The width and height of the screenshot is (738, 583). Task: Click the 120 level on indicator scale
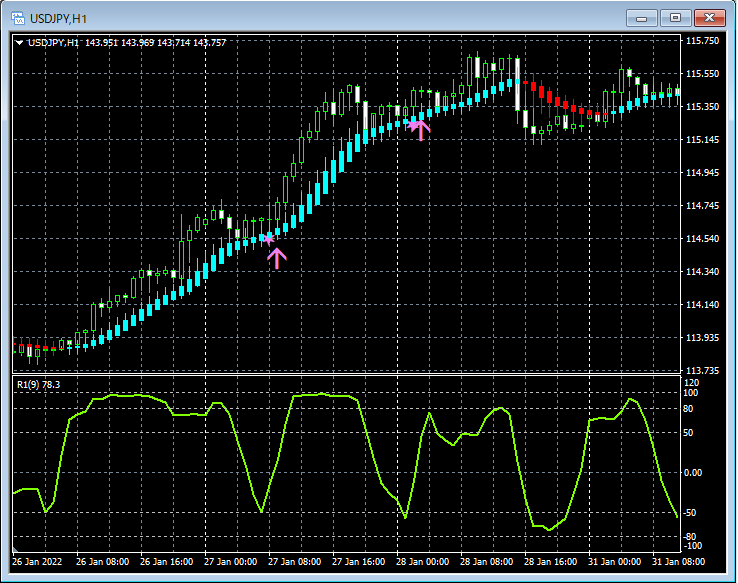[x=692, y=383]
